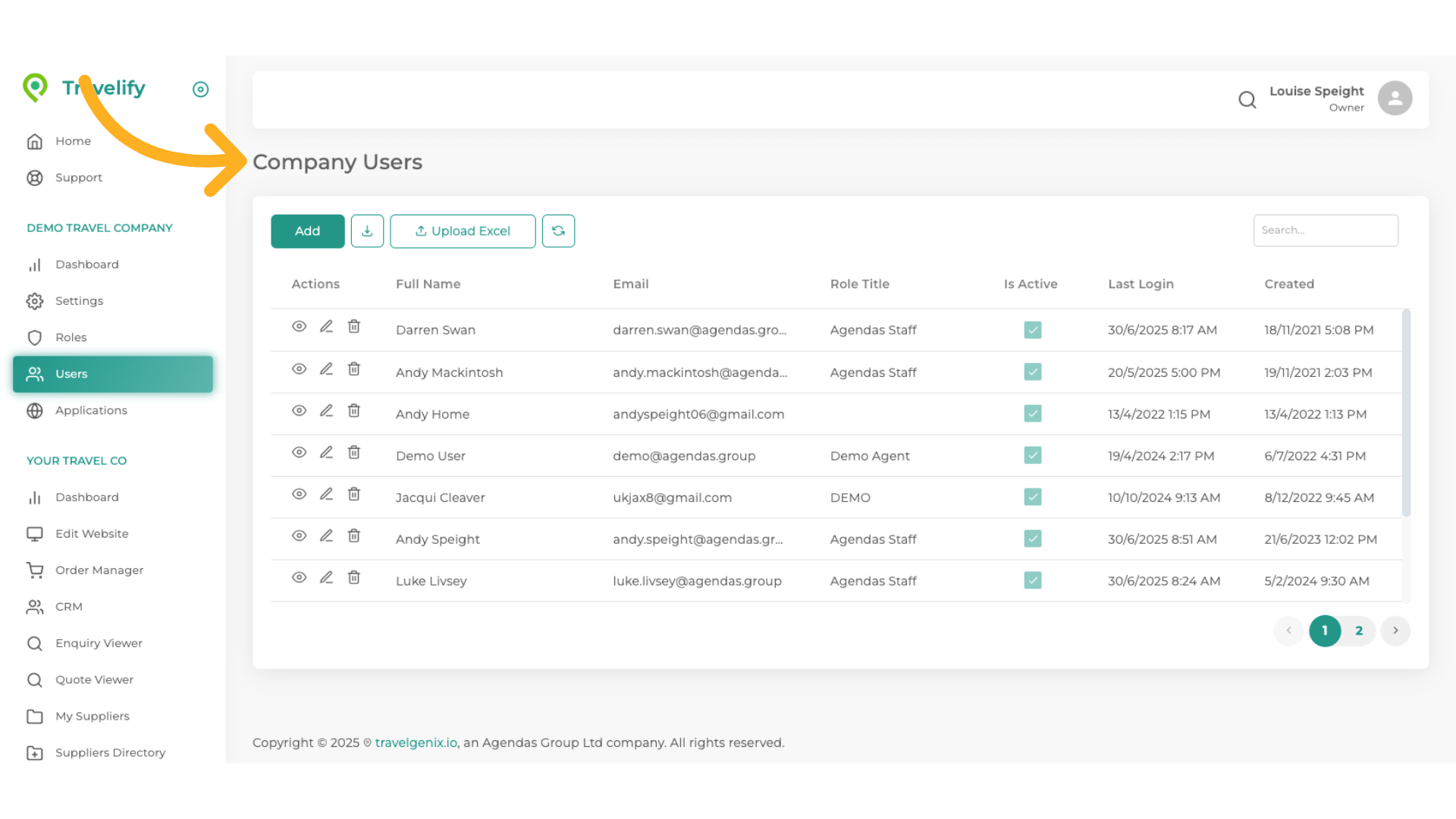Delete Jacqui Cleaver via the trash icon

click(x=353, y=494)
